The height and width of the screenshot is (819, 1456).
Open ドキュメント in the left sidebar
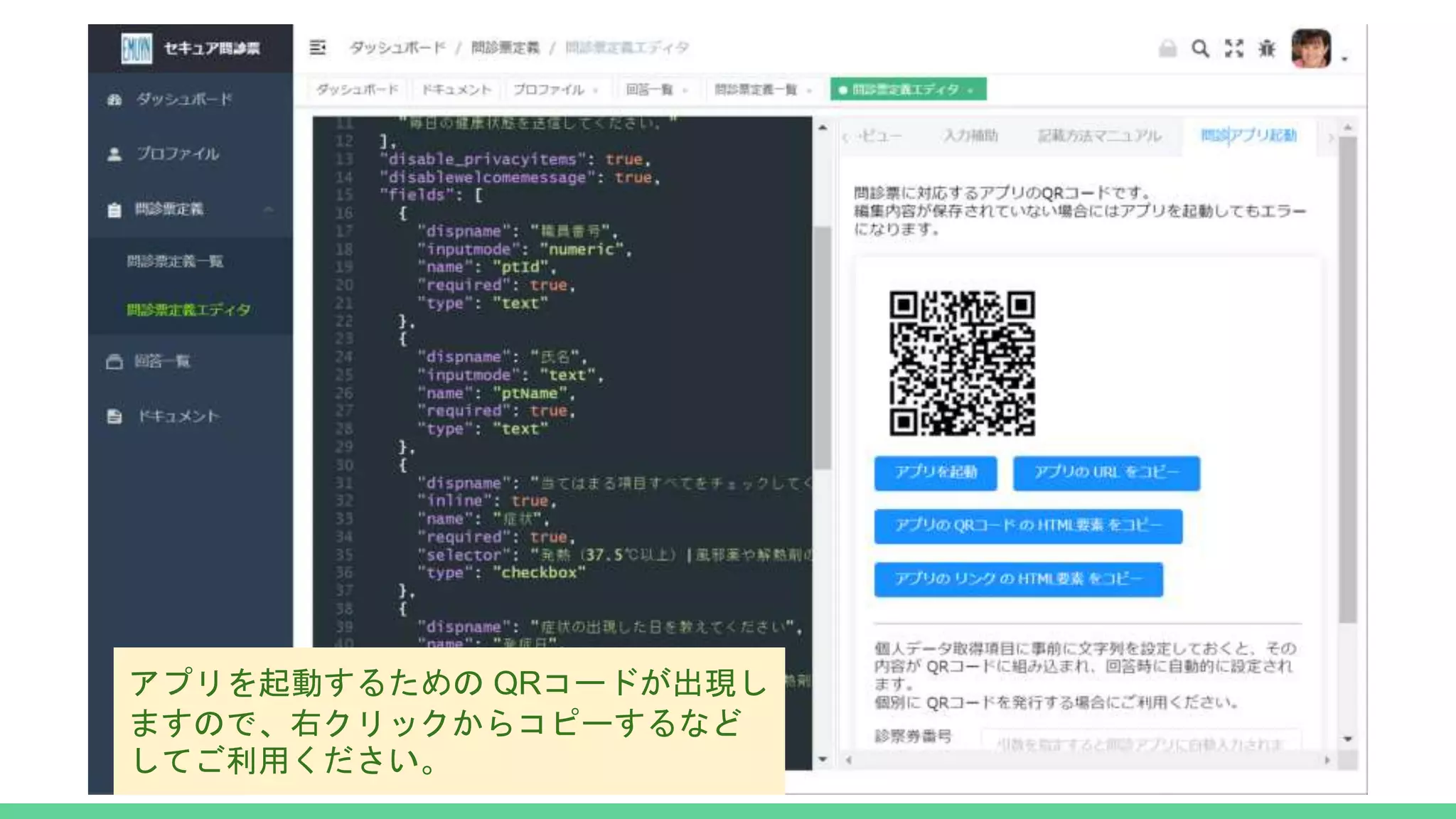(x=191, y=416)
